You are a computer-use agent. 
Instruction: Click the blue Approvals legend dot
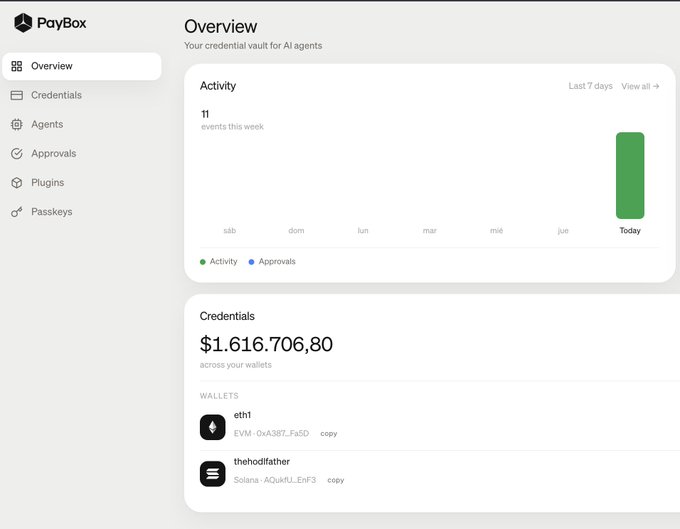[251, 262]
